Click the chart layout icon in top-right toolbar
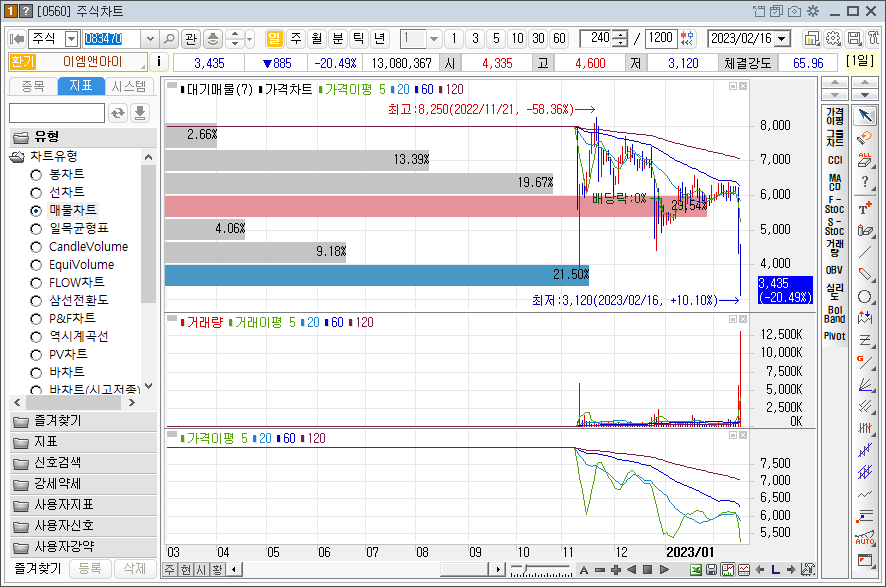Screen dimensions: 886x587 pyautogui.click(x=812, y=38)
